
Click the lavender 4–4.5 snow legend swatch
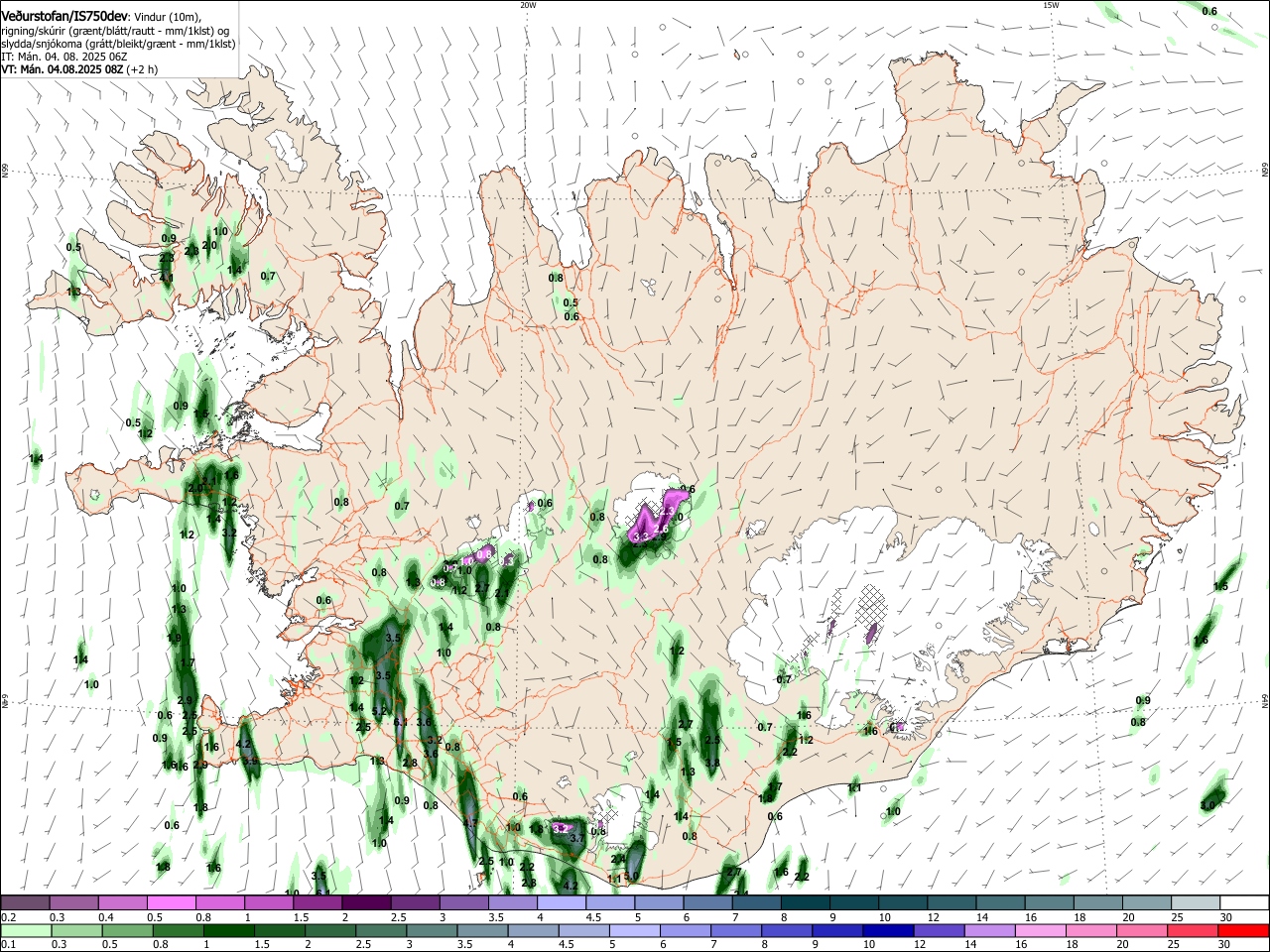point(562,902)
